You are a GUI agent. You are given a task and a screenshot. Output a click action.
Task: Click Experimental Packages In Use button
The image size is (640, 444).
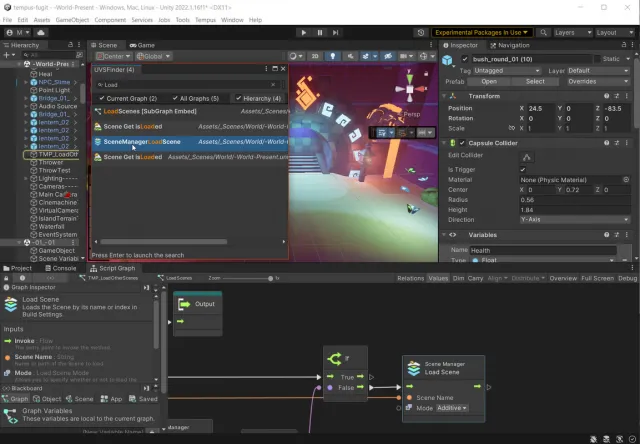pyautogui.click(x=481, y=33)
